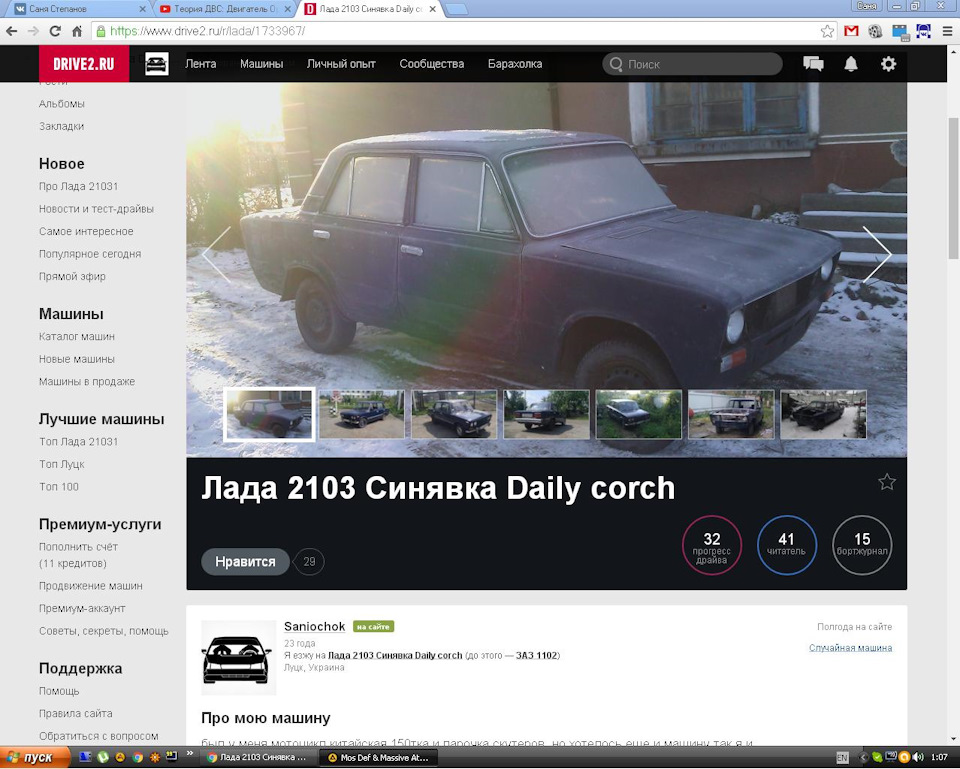Open Каталог машин sidebar link
960x769 pixels.
coord(77,336)
